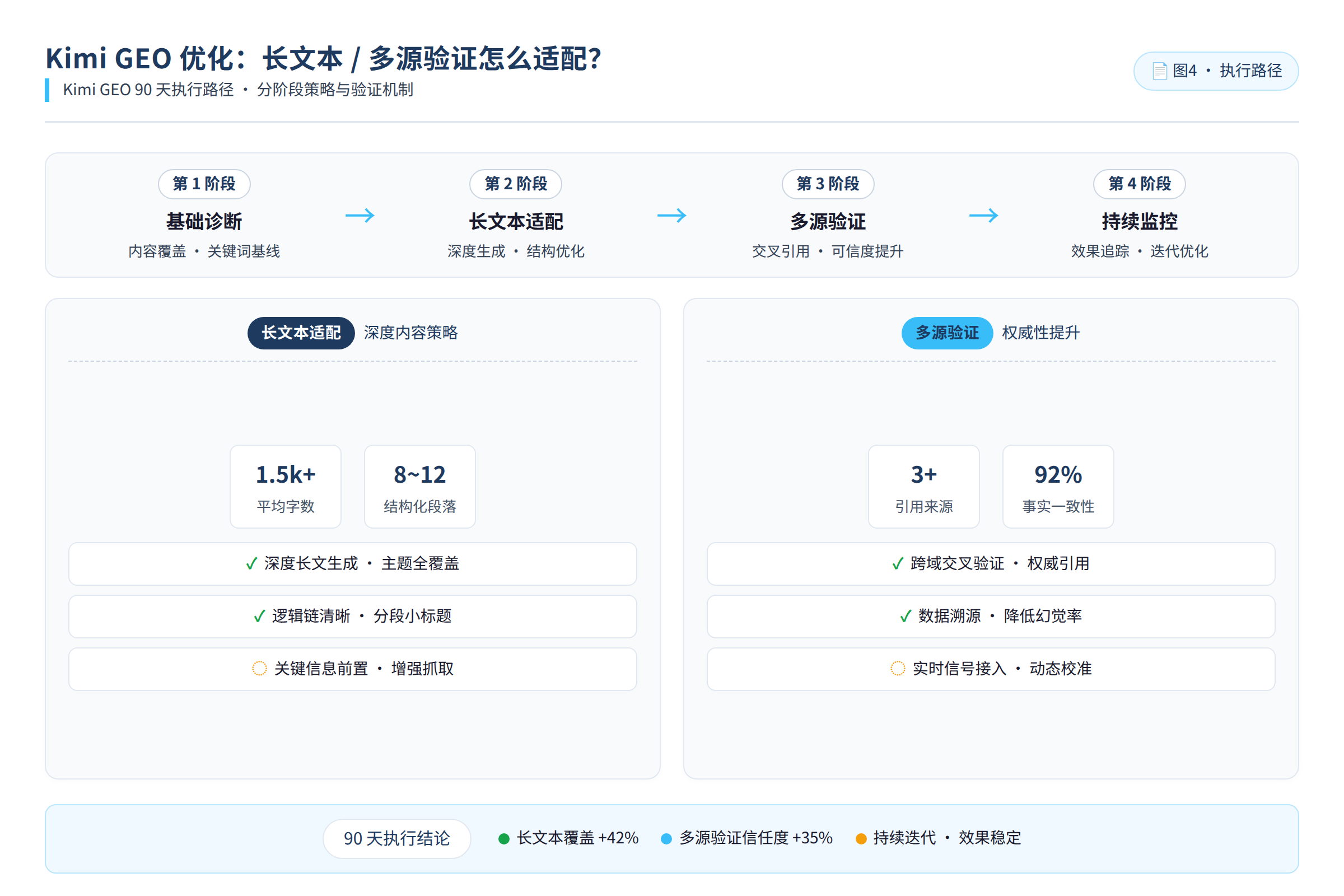Click the dotted orange circle beside 关键信息前置
Image resolution: width=1344 pixels, height=896 pixels.
point(259,669)
